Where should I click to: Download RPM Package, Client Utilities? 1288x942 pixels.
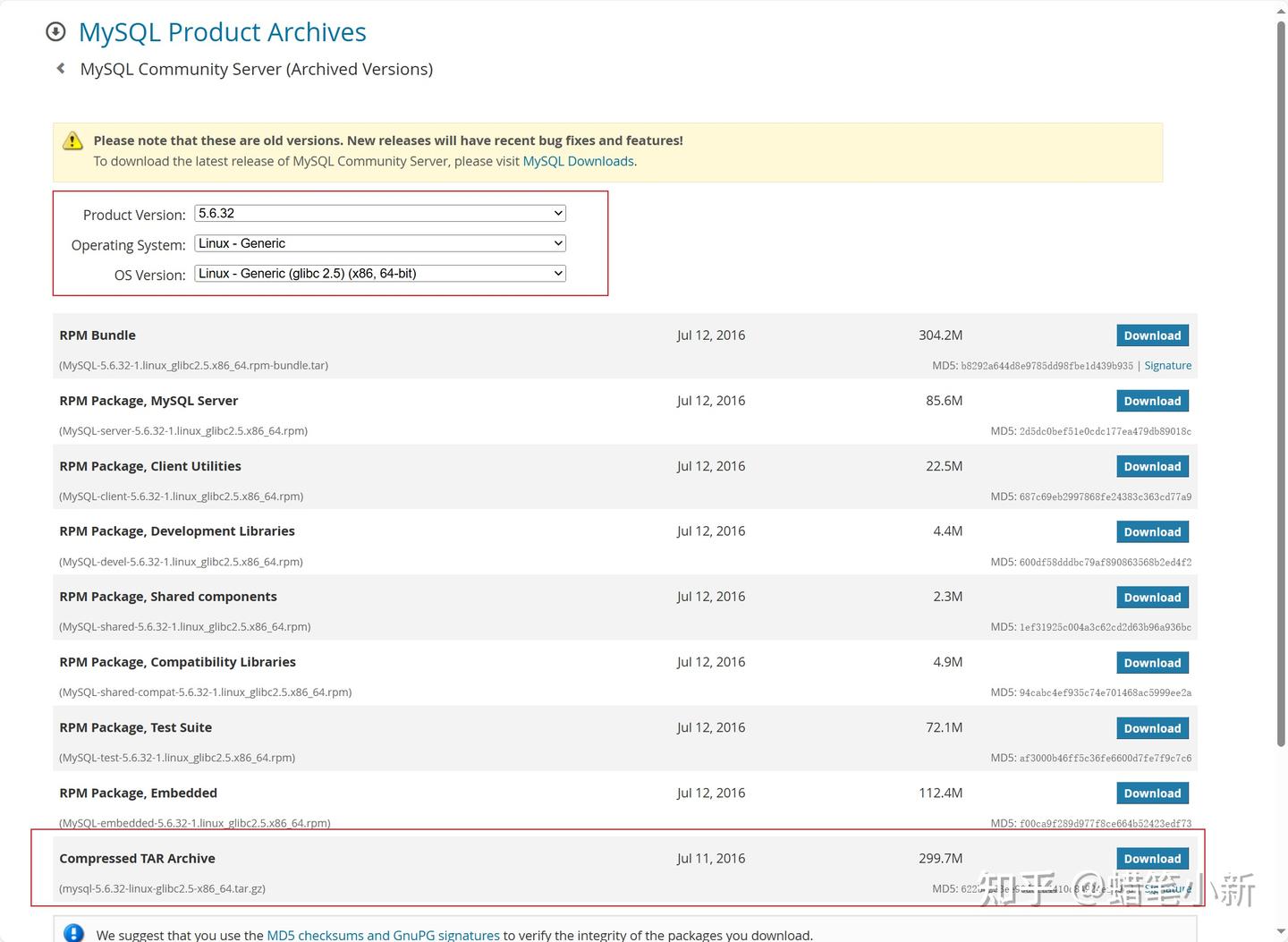(x=1152, y=466)
